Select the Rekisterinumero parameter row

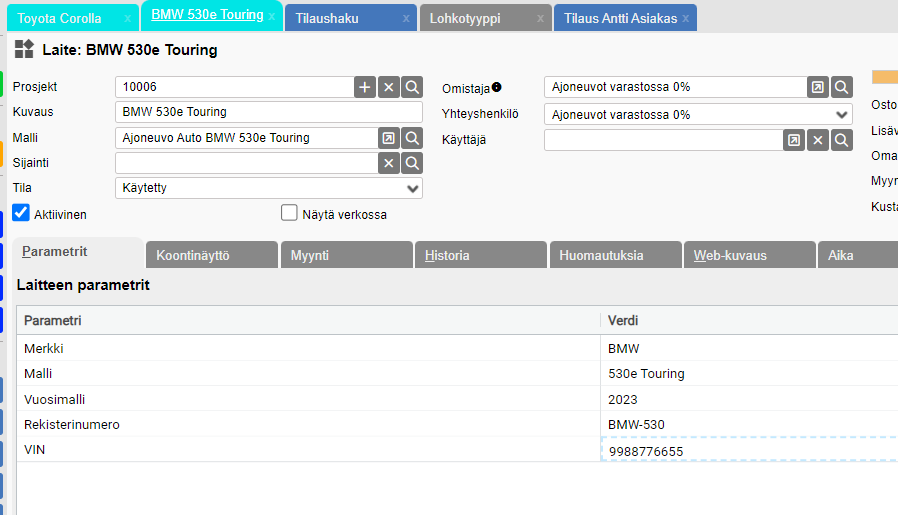[308, 424]
